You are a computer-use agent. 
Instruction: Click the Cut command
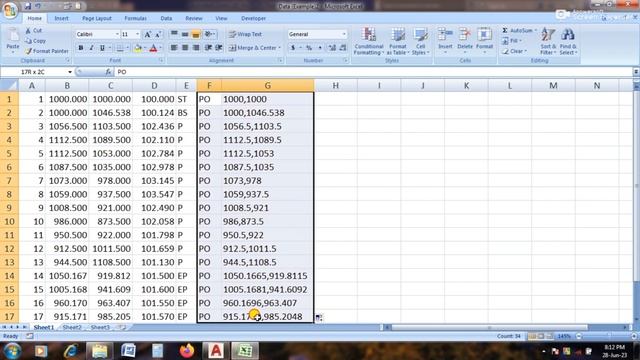pos(34,31)
